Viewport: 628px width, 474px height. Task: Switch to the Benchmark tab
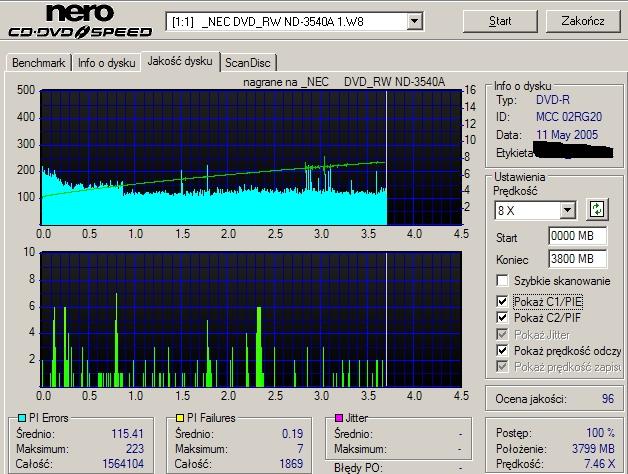point(38,63)
